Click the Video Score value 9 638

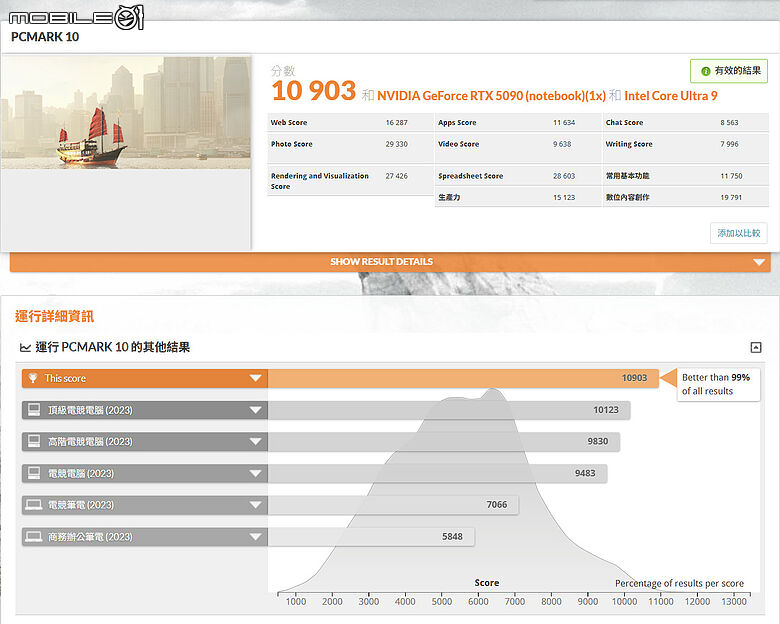click(x=562, y=144)
